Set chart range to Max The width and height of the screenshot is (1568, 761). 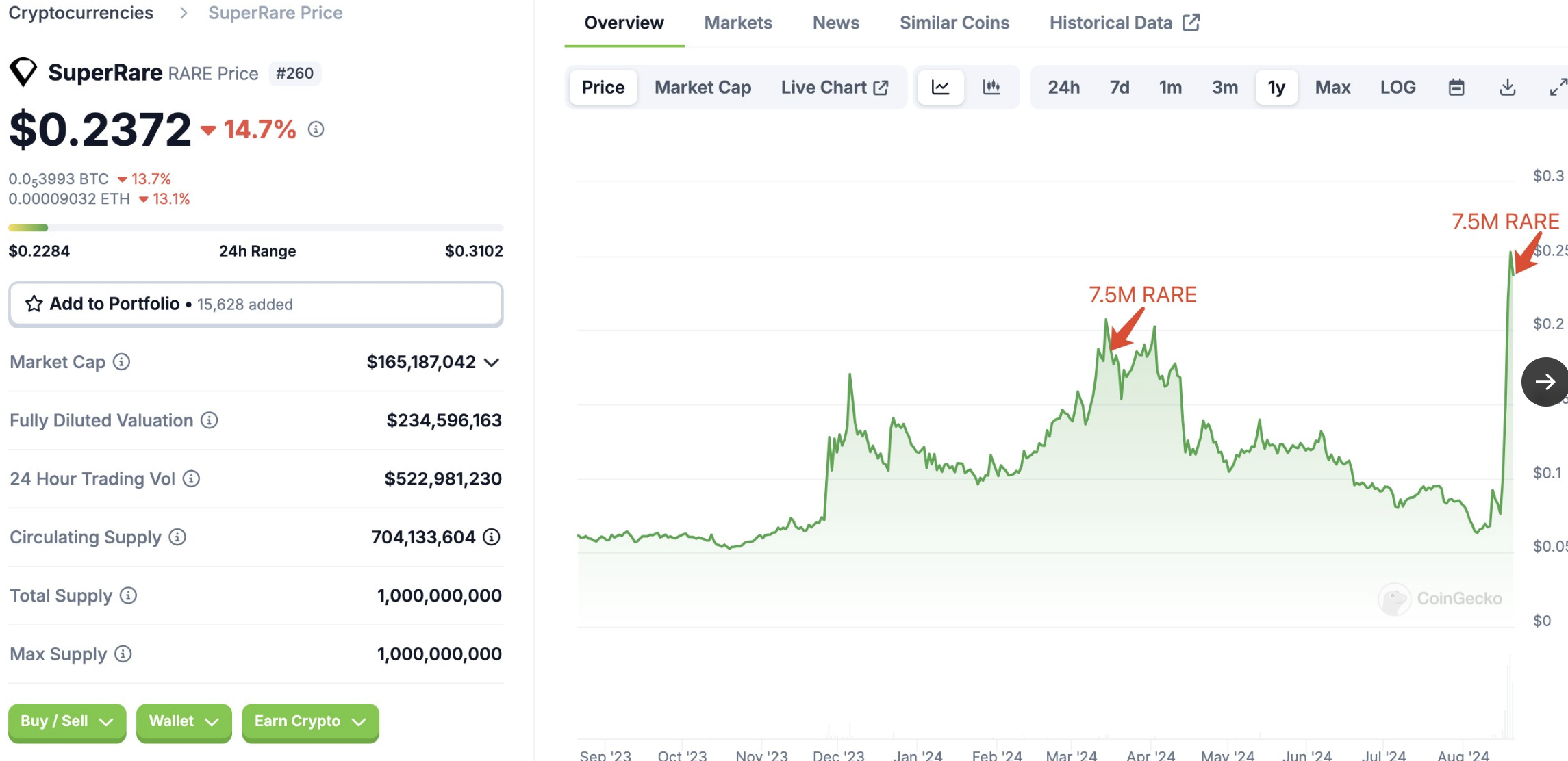click(1332, 87)
